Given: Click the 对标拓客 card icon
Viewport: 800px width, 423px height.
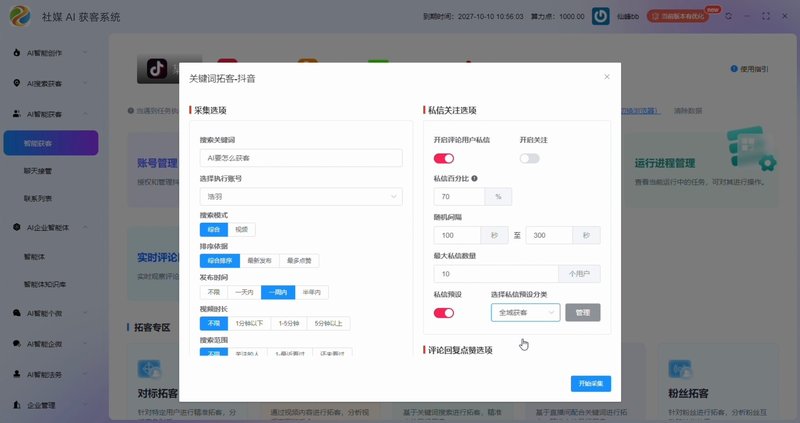Looking at the screenshot, I should (149, 369).
